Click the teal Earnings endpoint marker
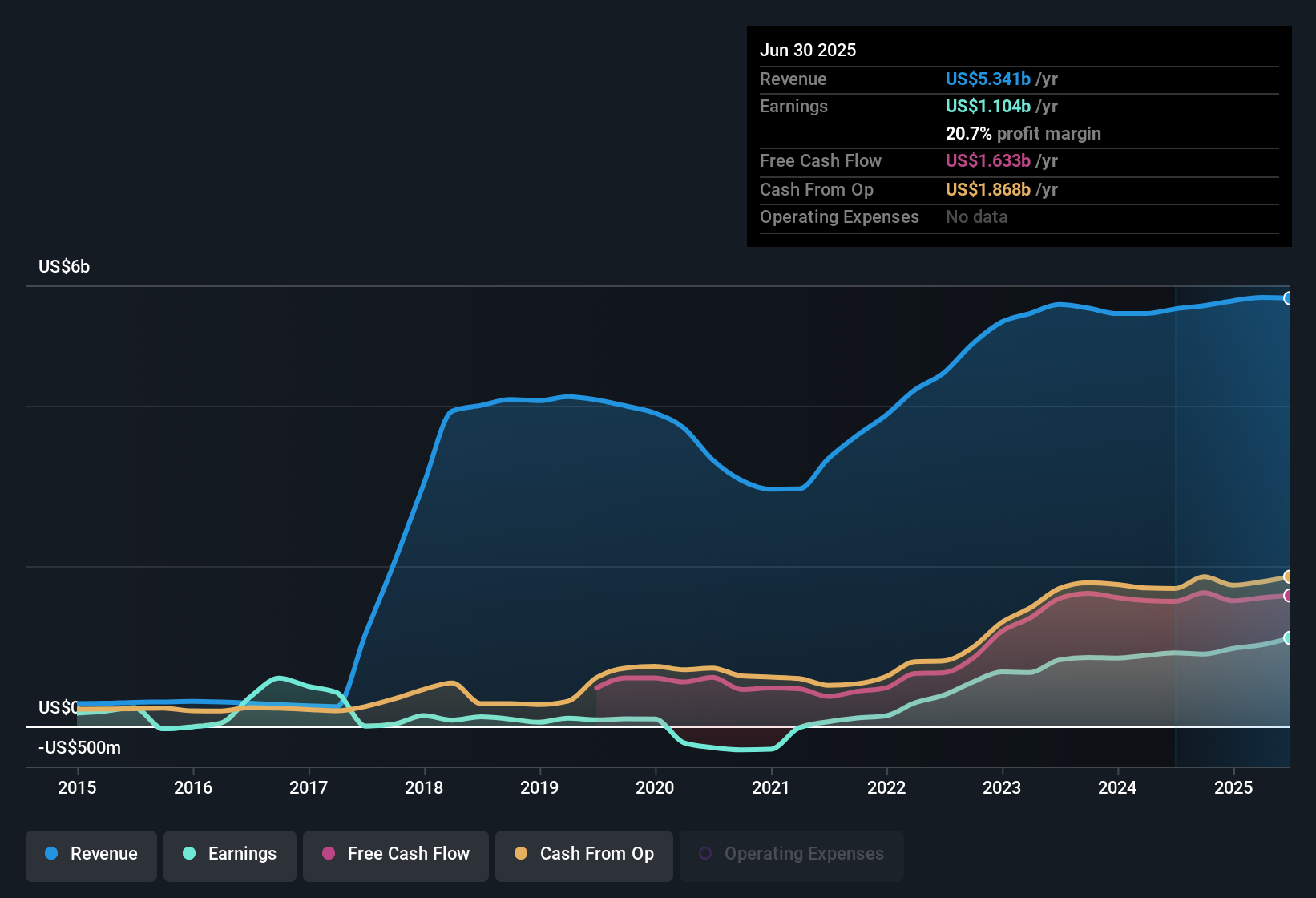 pos(1288,638)
